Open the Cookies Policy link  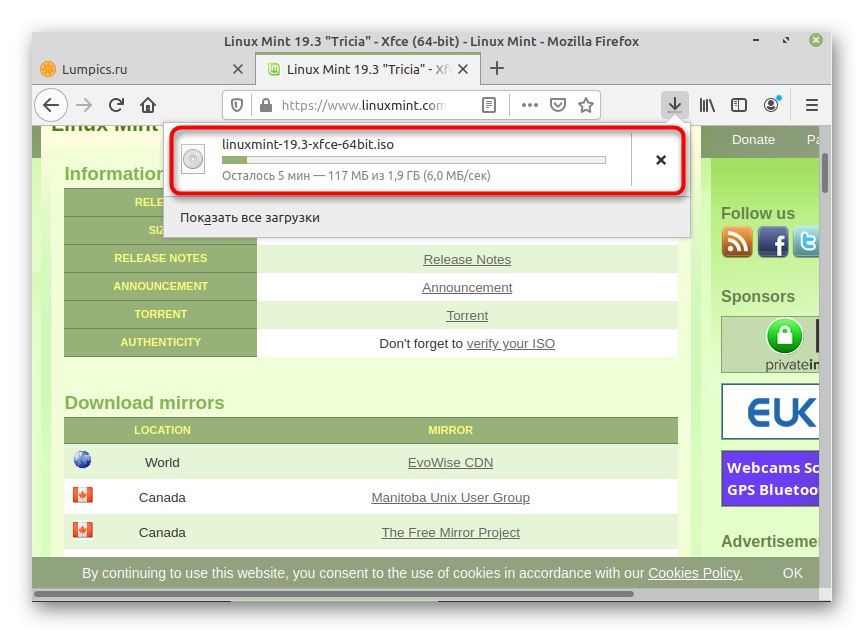tap(695, 573)
